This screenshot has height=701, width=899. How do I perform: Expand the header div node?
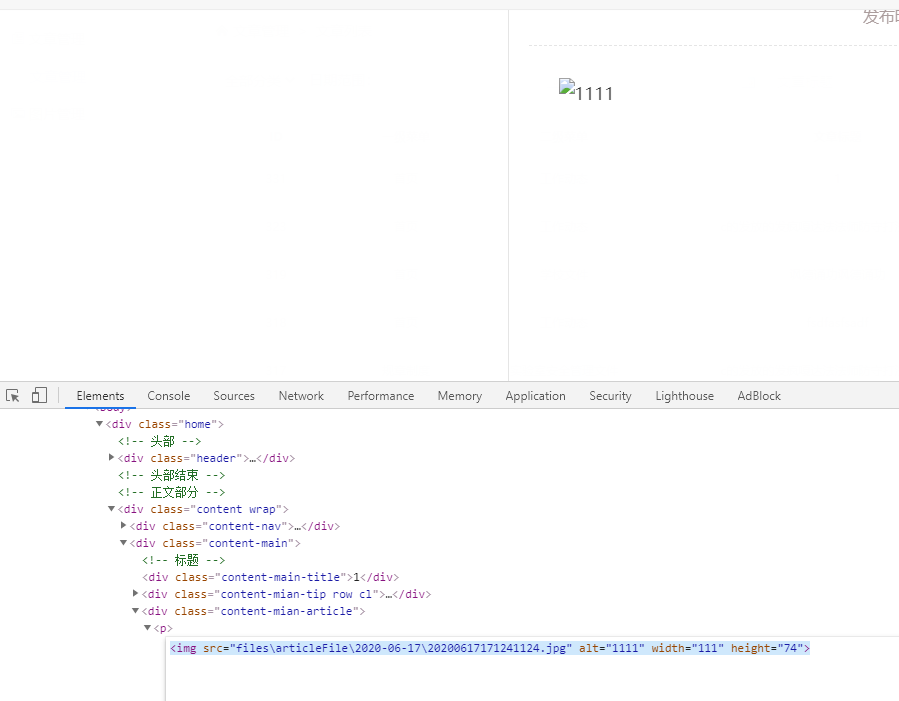pos(111,457)
